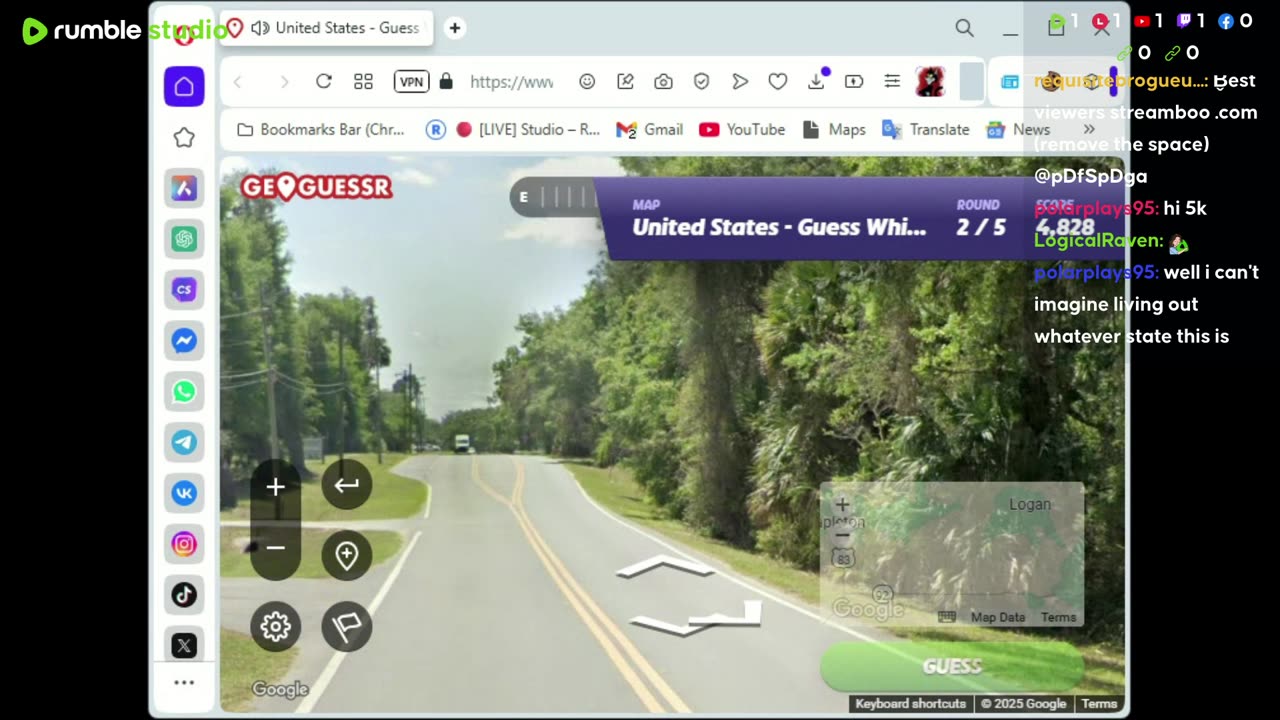
Task: Open the Aria AI sidebar icon
Action: tap(184, 189)
